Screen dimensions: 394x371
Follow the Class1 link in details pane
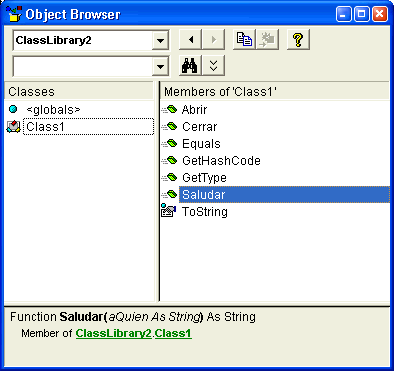(173, 333)
